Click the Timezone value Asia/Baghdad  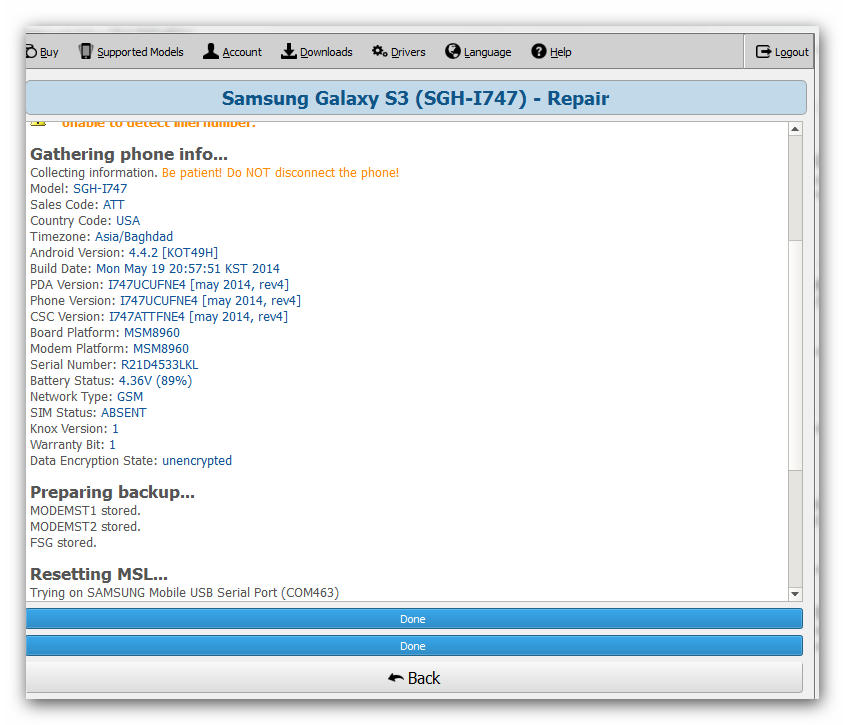tap(134, 237)
